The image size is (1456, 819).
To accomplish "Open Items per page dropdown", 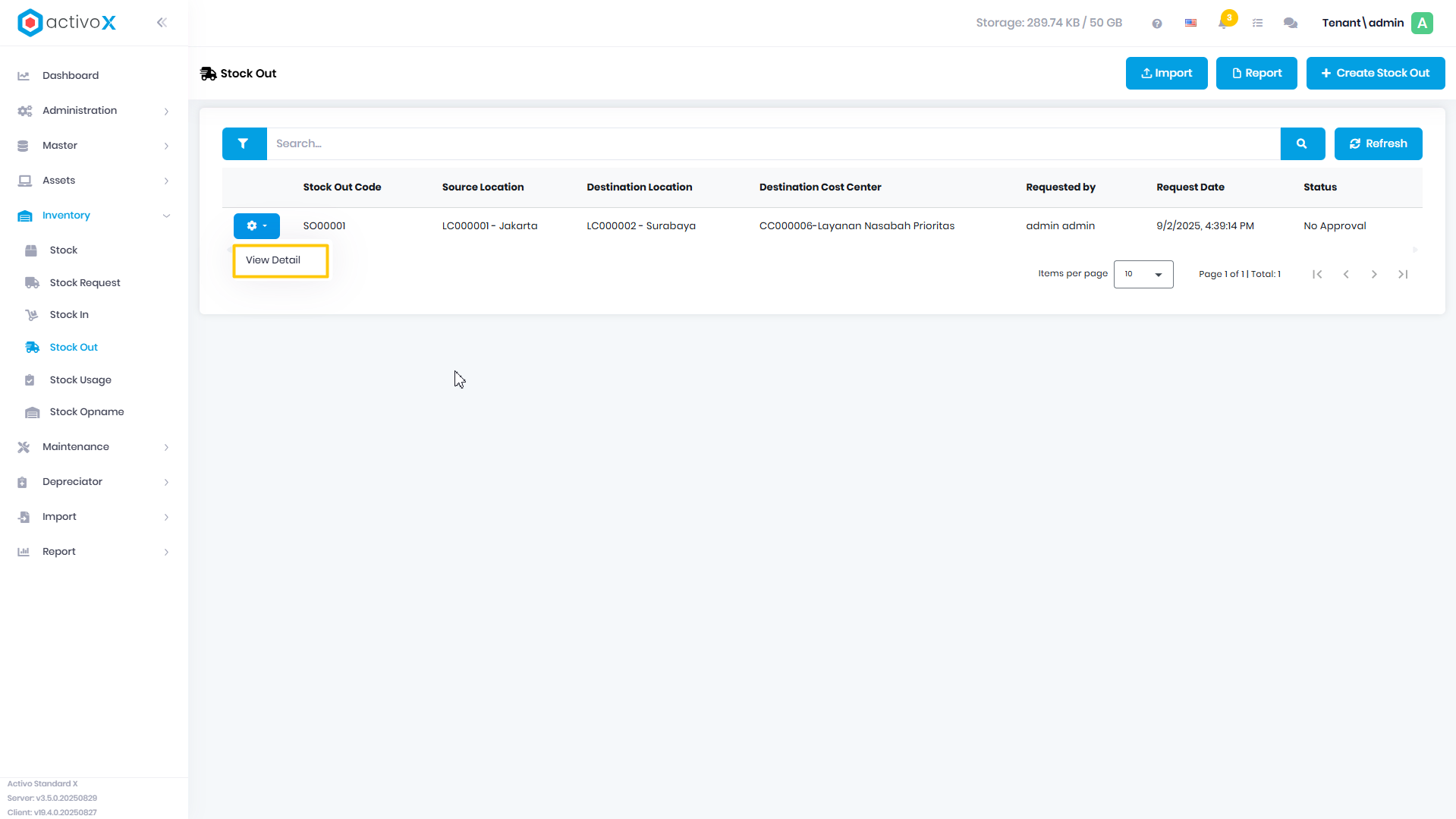I will tap(1143, 274).
